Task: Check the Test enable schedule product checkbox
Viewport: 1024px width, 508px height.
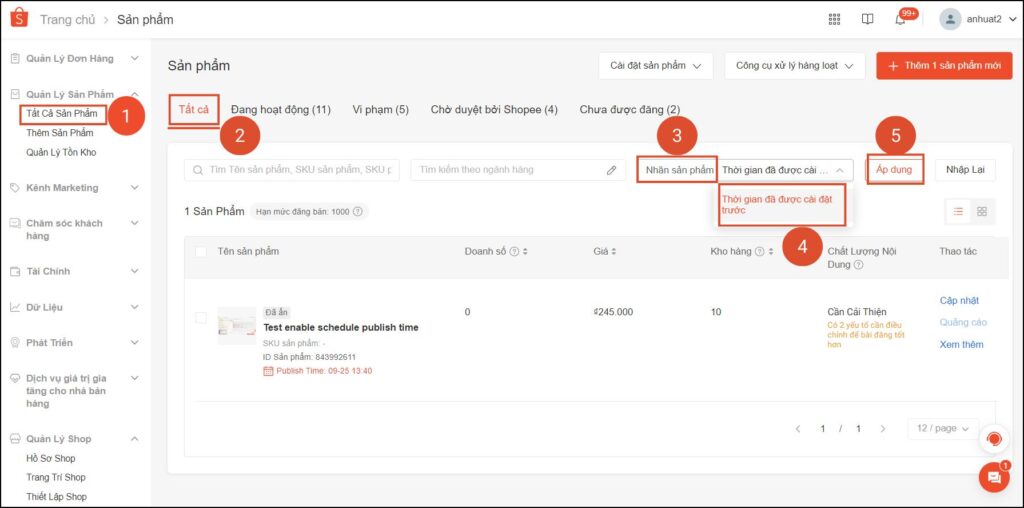Action: click(x=201, y=318)
